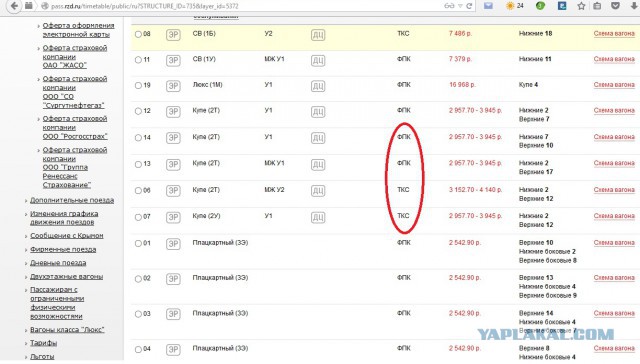Click the ДЦ icon in car 13 row
640x364 pixels.
coord(318,164)
